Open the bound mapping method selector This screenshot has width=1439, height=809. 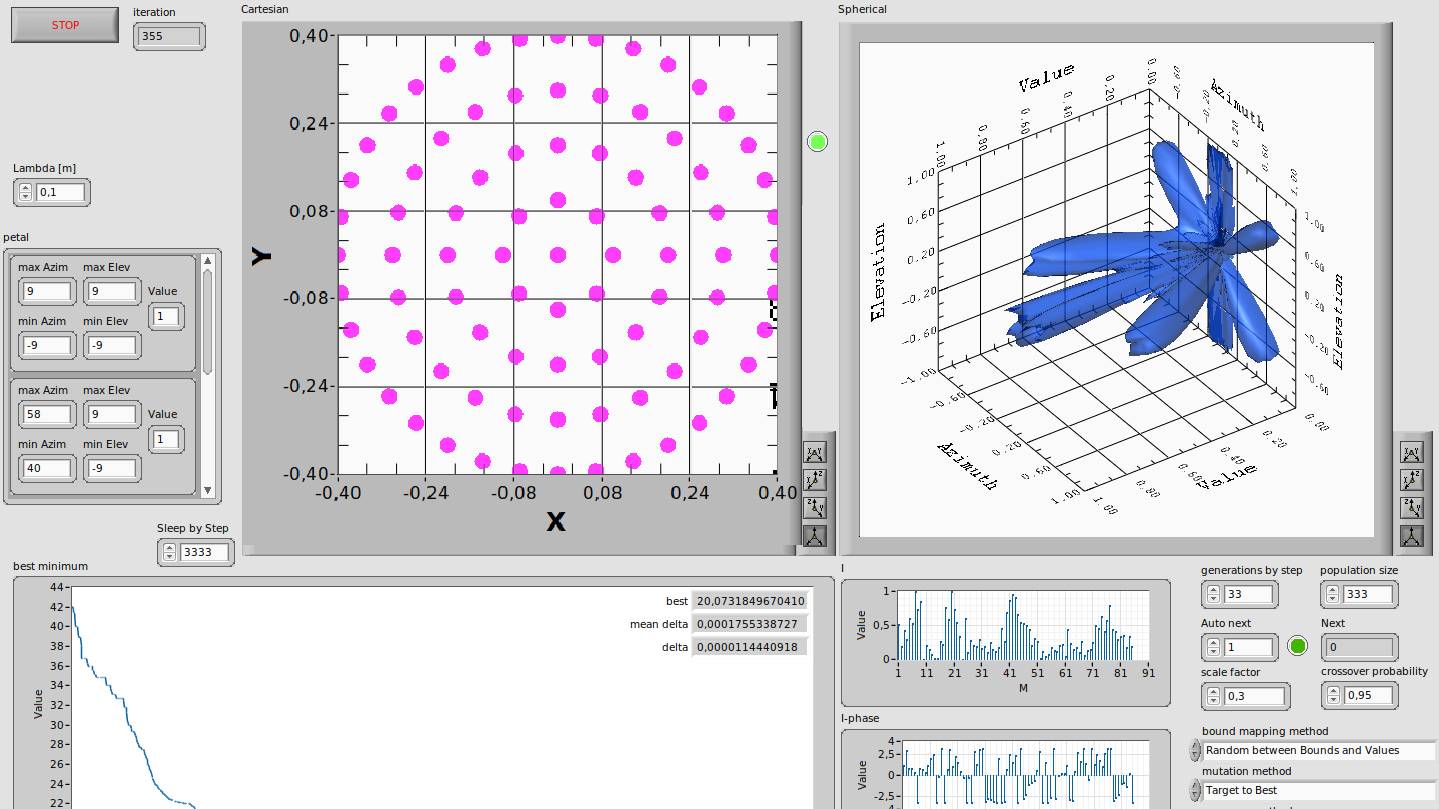coord(1195,750)
